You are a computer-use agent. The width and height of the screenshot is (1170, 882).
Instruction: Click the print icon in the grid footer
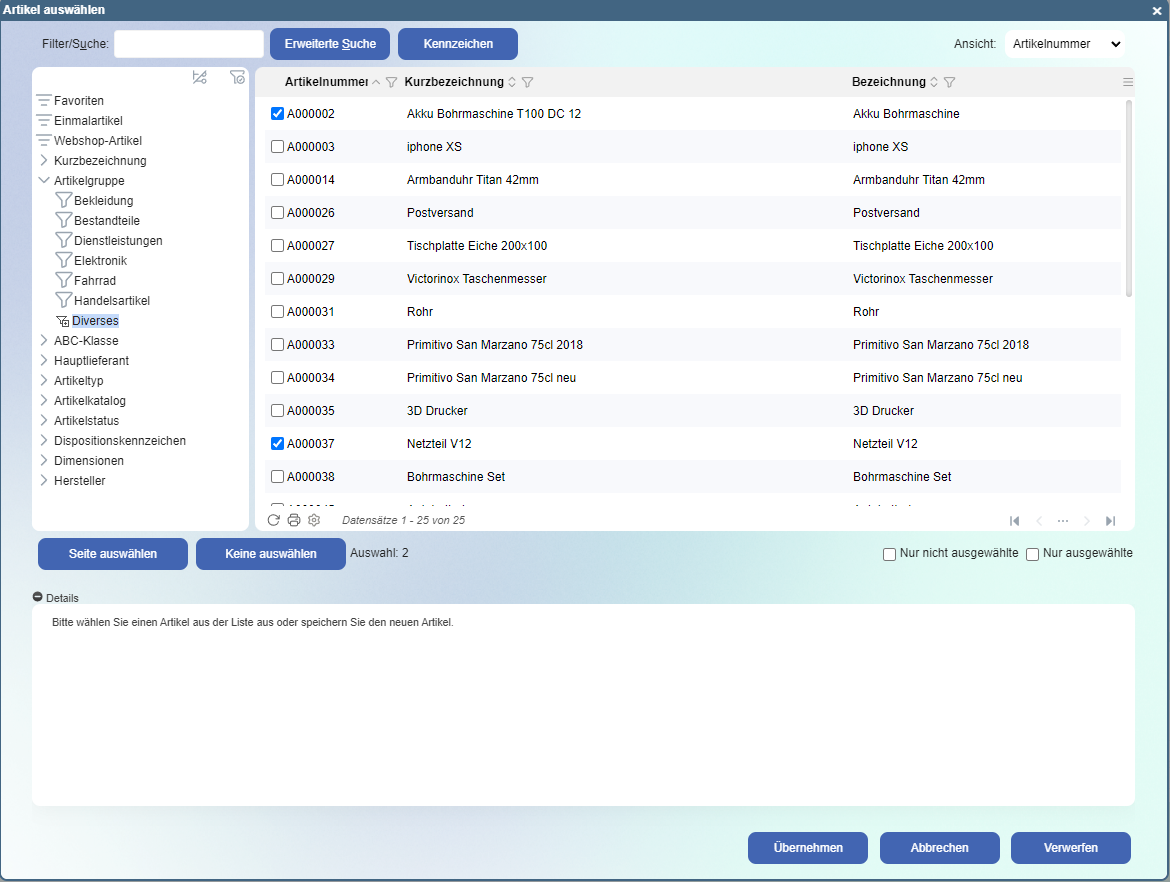[x=294, y=520]
